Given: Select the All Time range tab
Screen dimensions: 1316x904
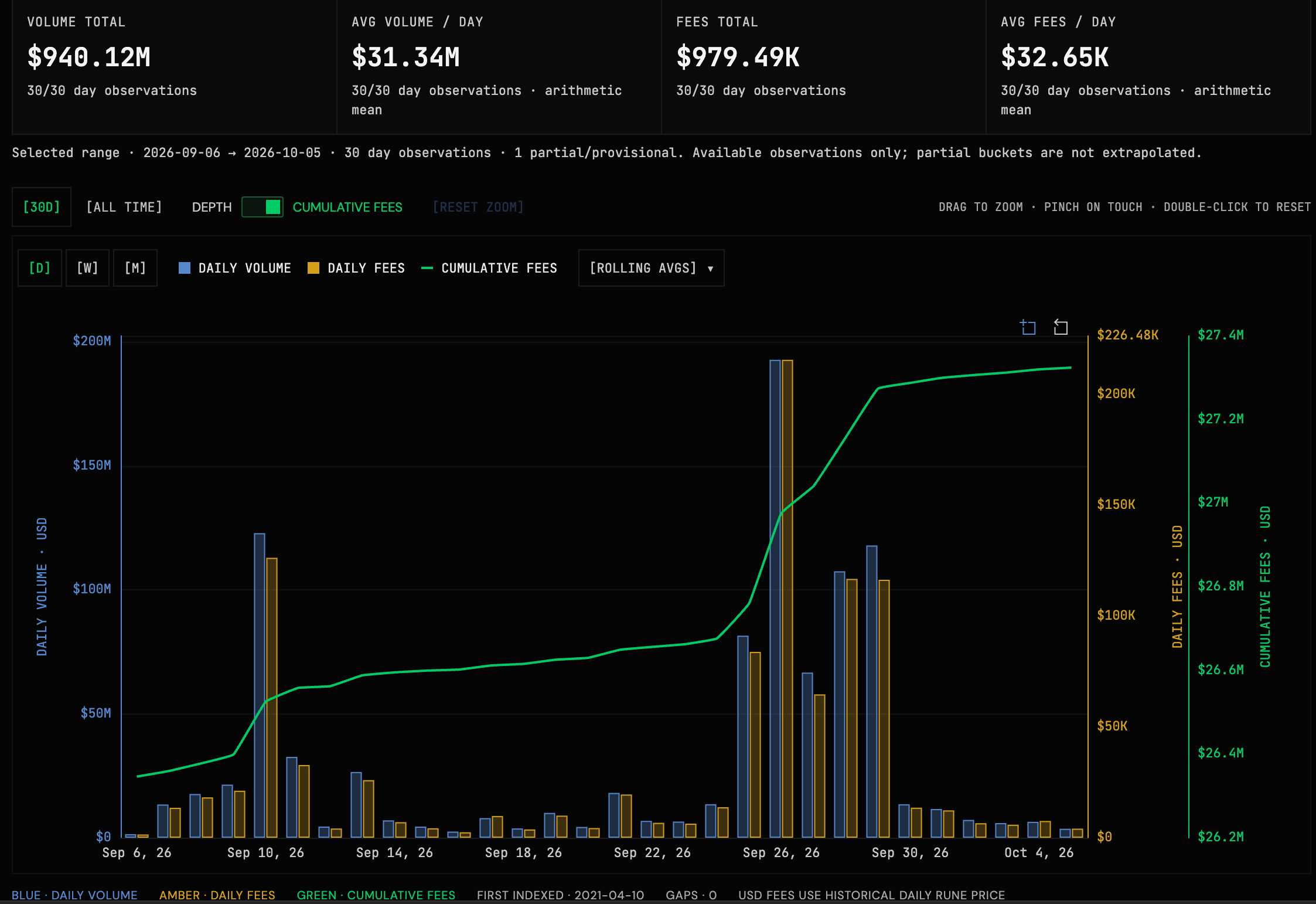Looking at the screenshot, I should coord(124,207).
